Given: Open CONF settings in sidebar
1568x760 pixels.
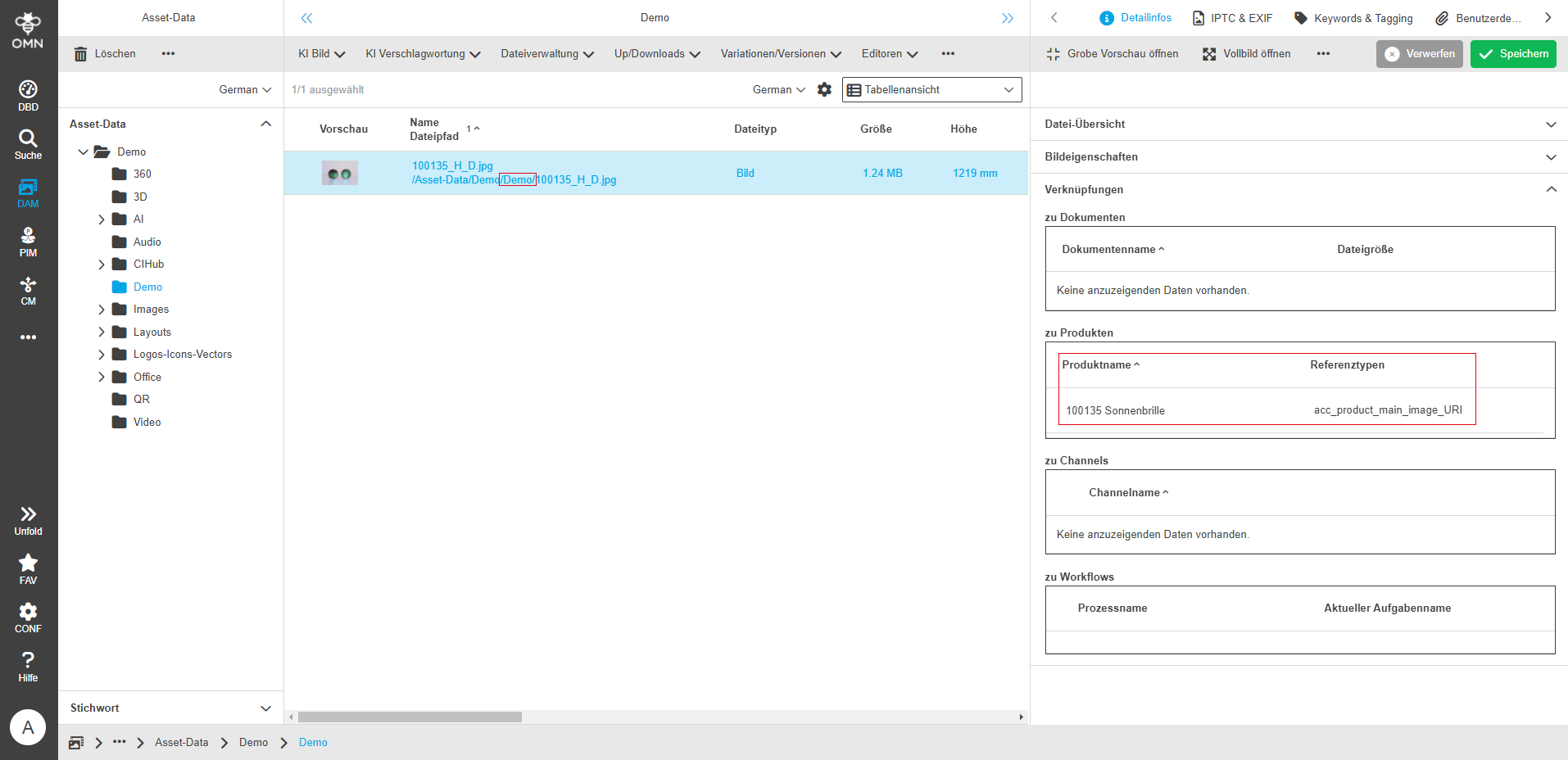Looking at the screenshot, I should (28, 617).
